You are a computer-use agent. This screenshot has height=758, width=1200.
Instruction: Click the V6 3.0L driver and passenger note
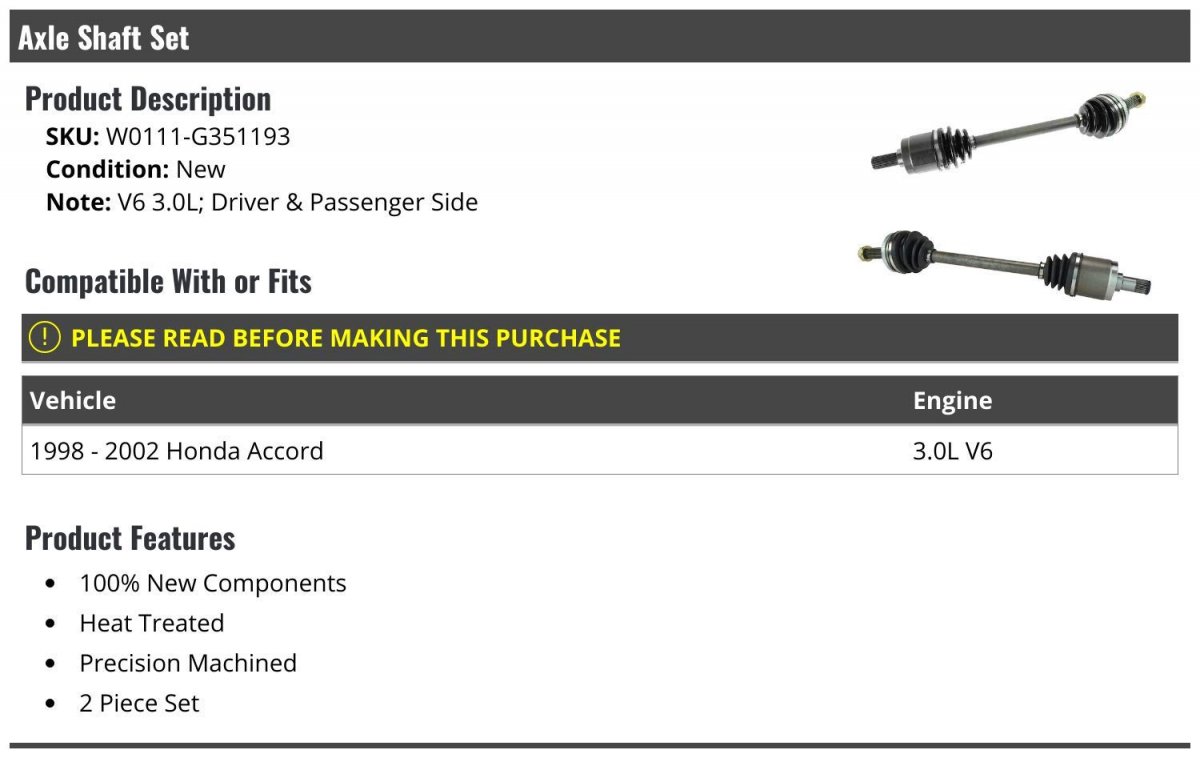click(262, 202)
